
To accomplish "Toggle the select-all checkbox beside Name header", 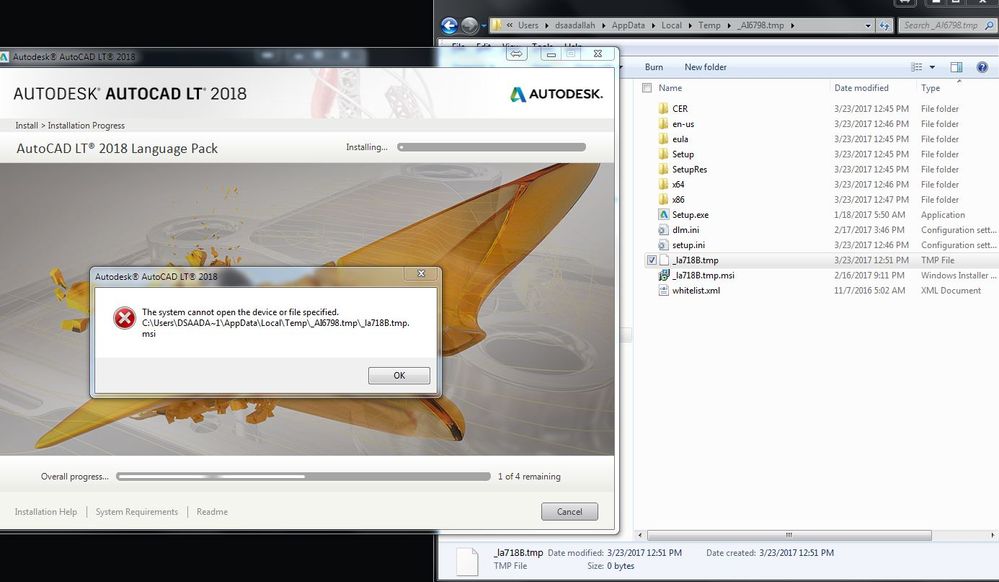I will point(647,88).
